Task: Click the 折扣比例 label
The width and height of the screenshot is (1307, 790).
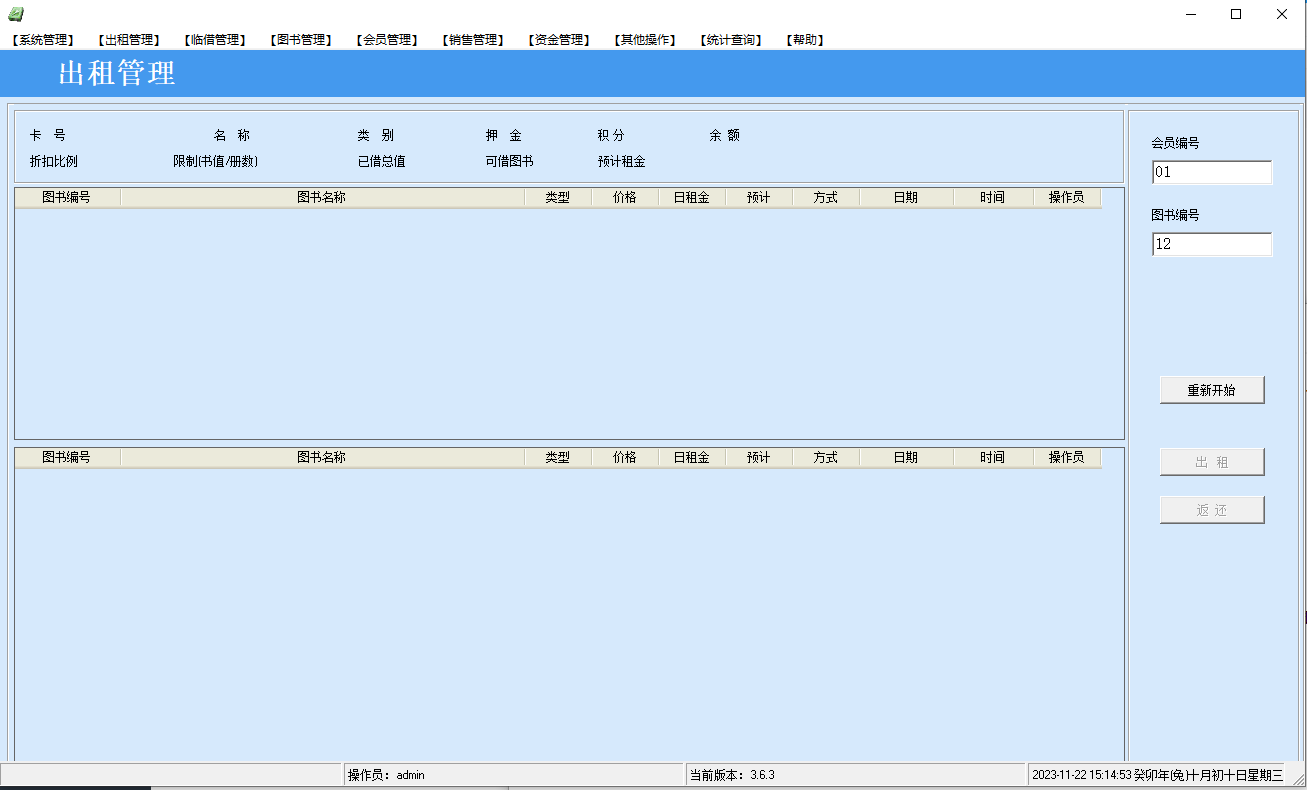Action: point(54,162)
